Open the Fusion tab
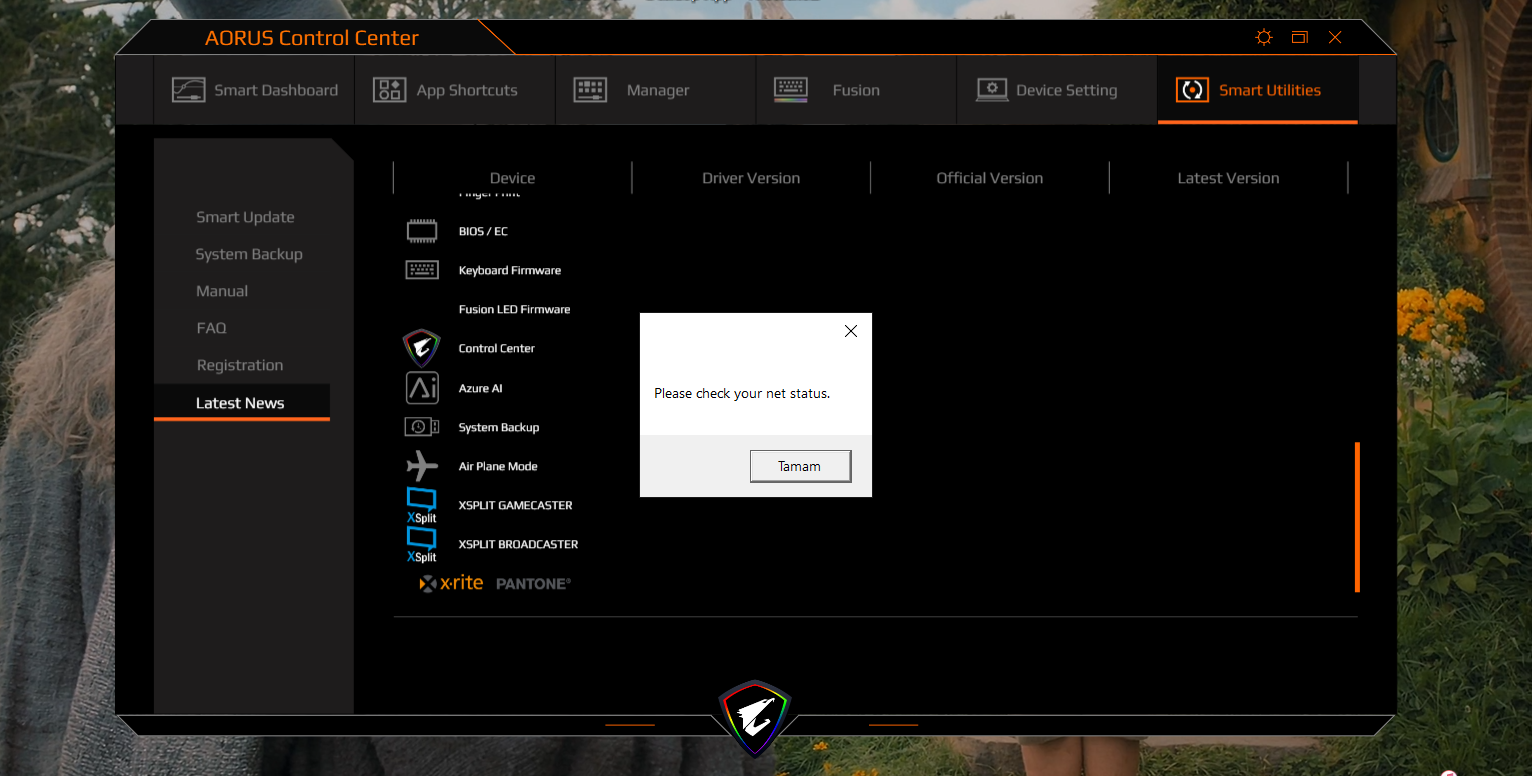 pos(856,90)
